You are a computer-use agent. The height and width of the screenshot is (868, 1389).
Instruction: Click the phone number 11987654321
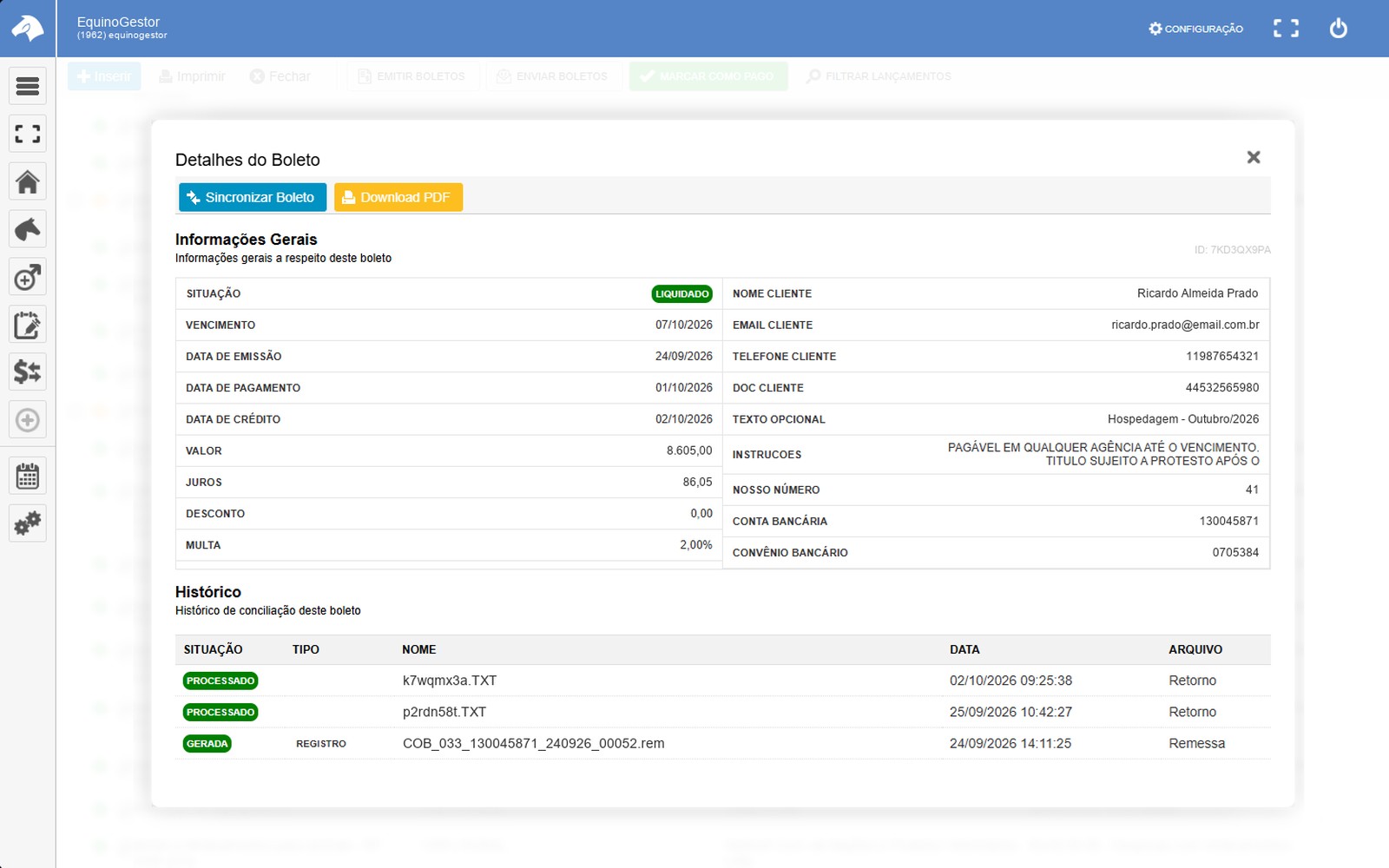[1222, 356]
